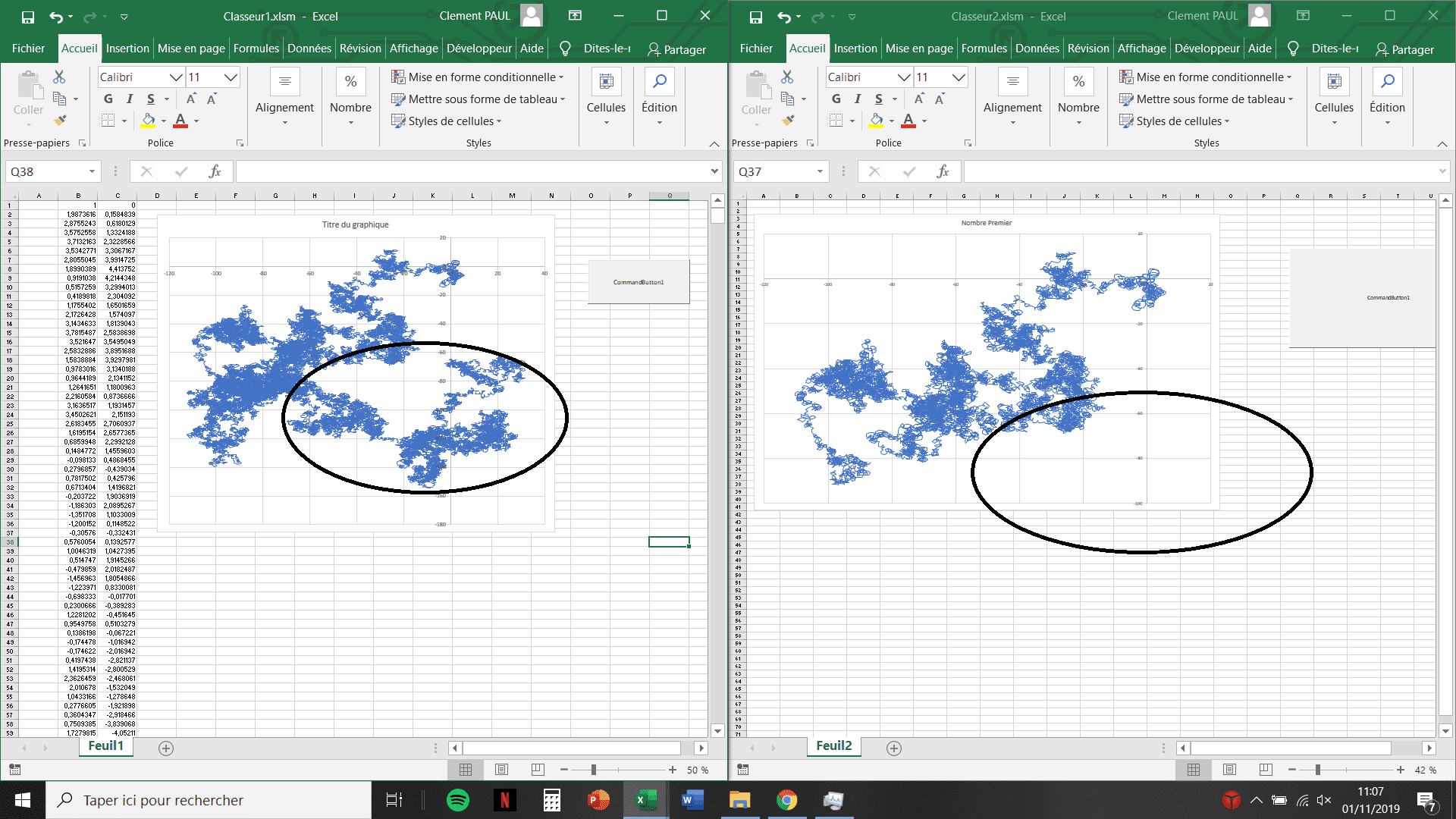Open the Insertion tab in Classeur1
The image size is (1456, 819).
point(127,49)
